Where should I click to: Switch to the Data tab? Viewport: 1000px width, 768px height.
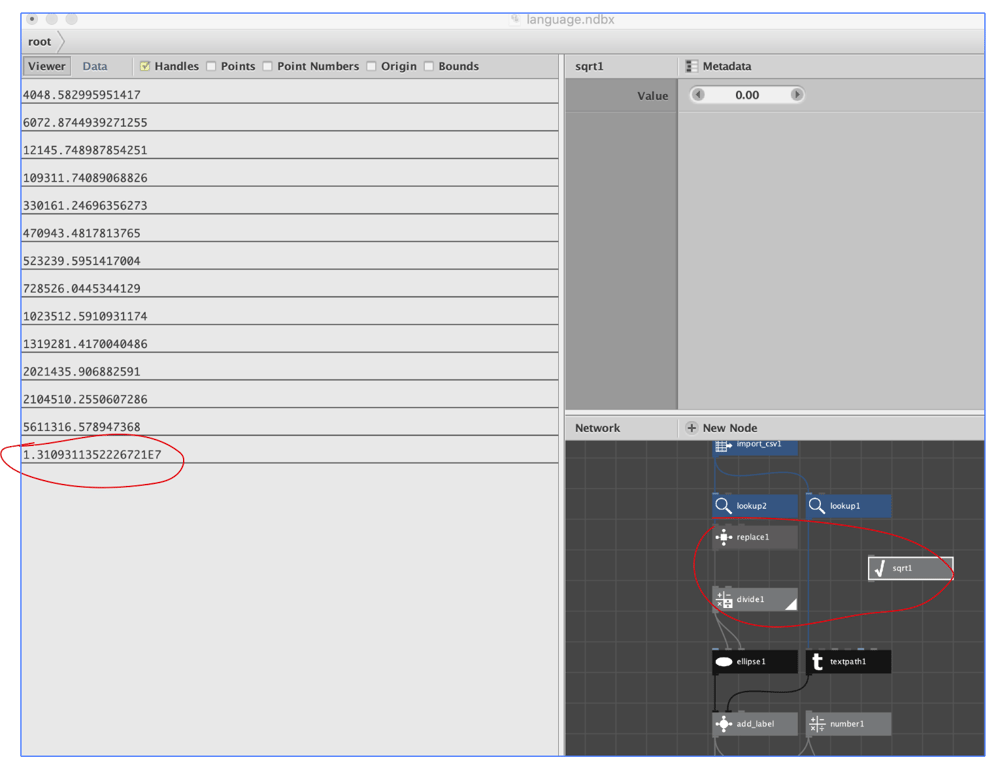tap(95, 66)
